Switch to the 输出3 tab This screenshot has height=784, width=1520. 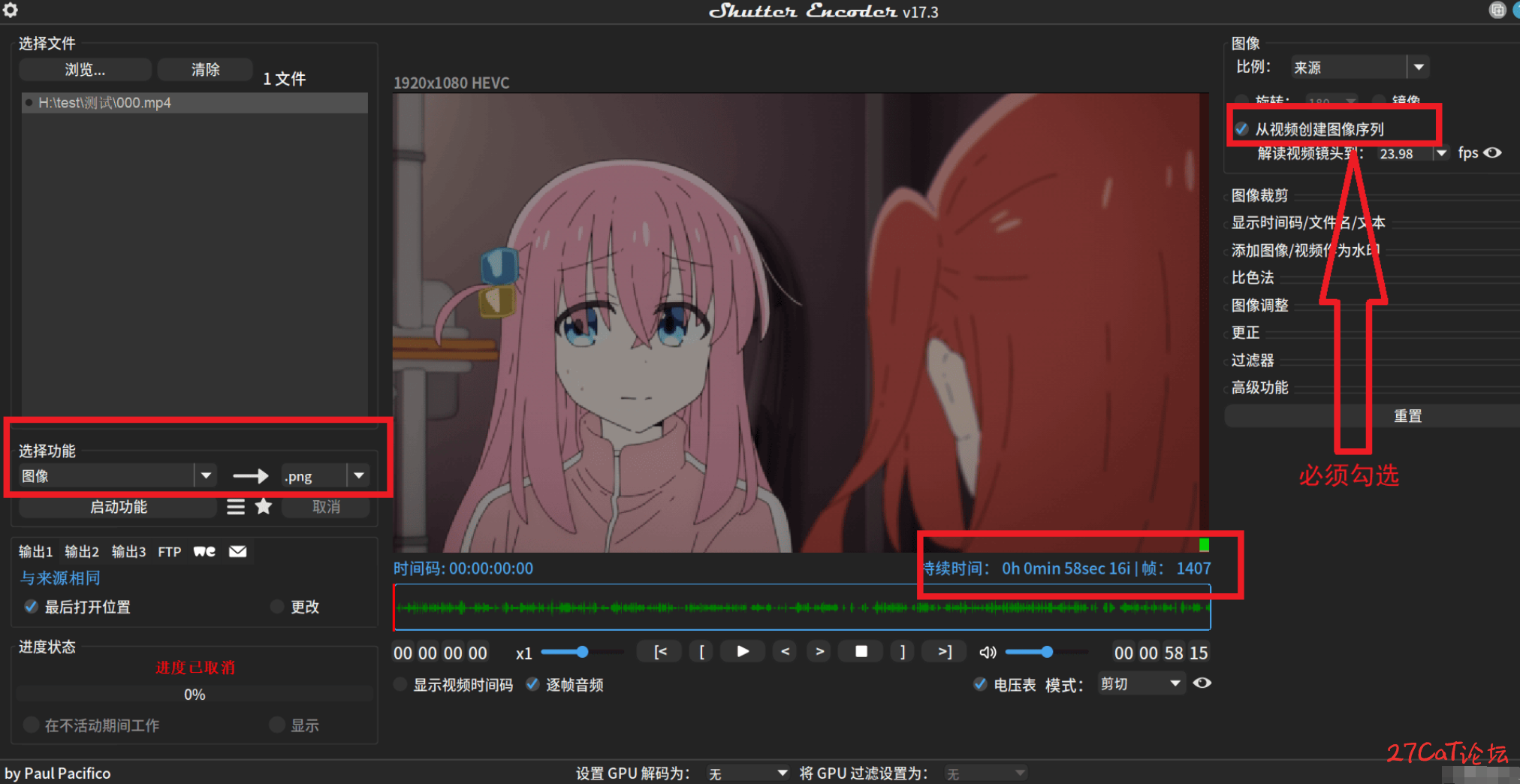128,551
